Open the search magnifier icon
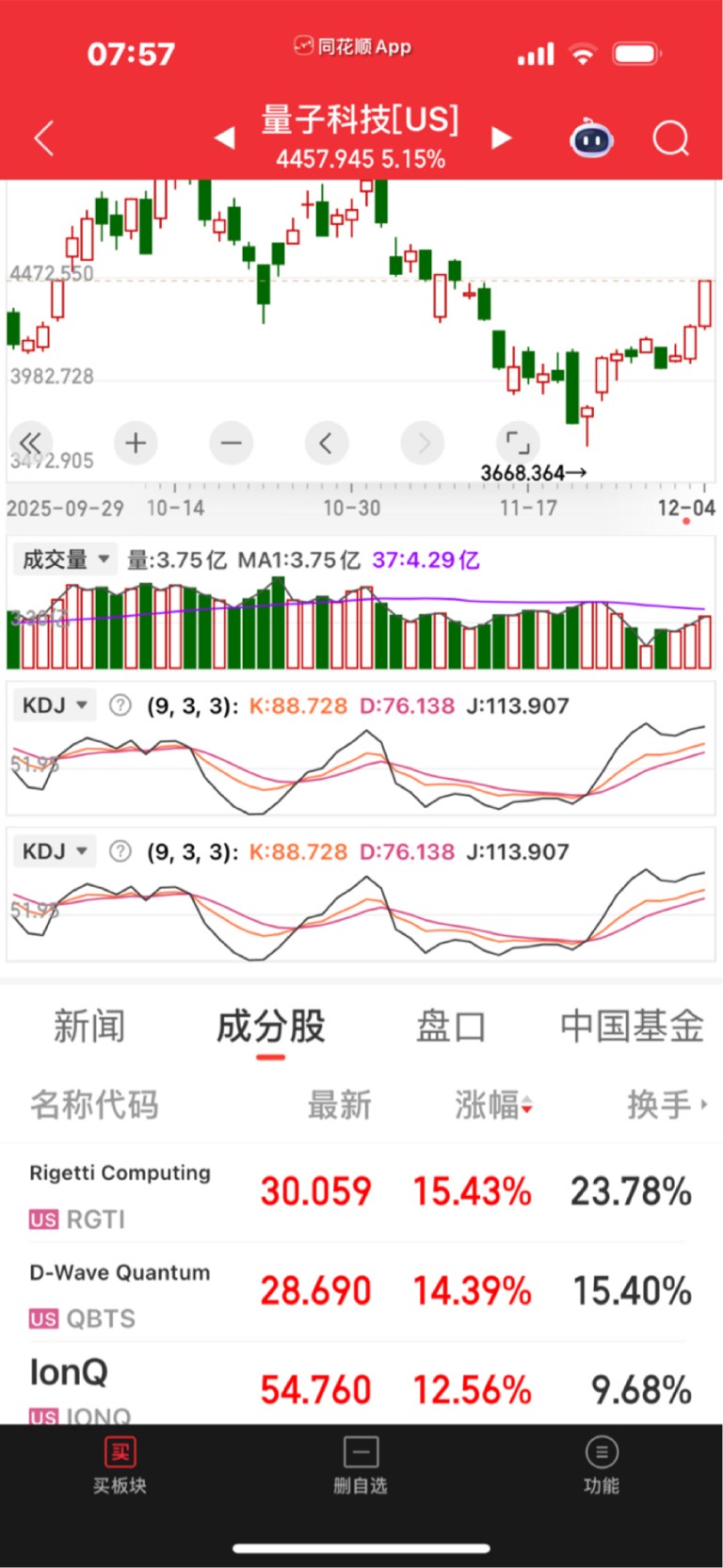Screen dimensions: 723x1568 tap(671, 139)
